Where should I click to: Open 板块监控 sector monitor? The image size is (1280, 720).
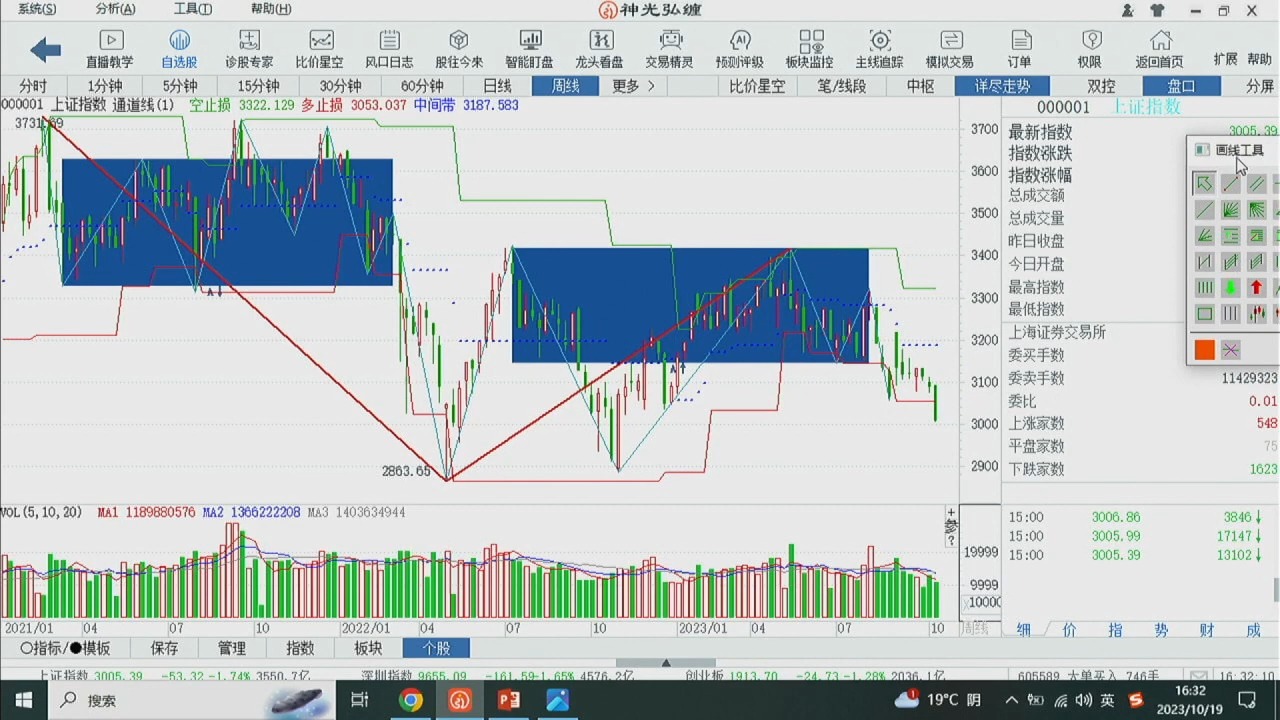tap(810, 49)
